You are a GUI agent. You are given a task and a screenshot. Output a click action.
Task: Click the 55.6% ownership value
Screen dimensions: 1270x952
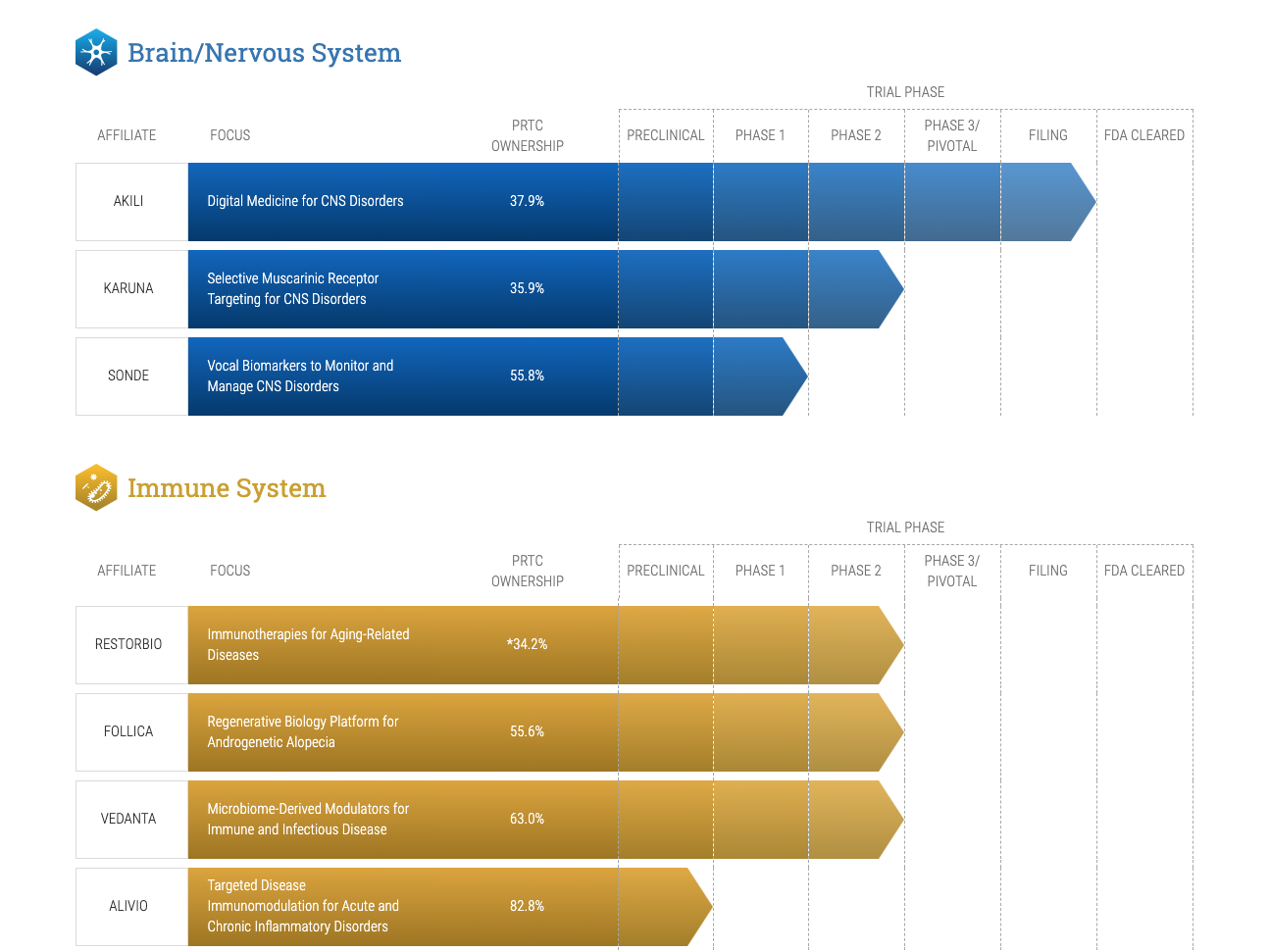527,731
